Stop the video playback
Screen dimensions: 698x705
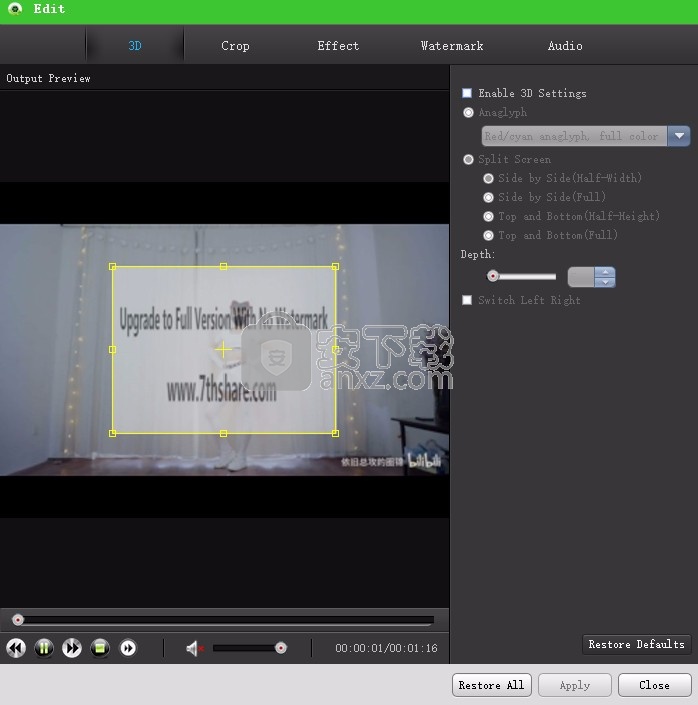100,648
